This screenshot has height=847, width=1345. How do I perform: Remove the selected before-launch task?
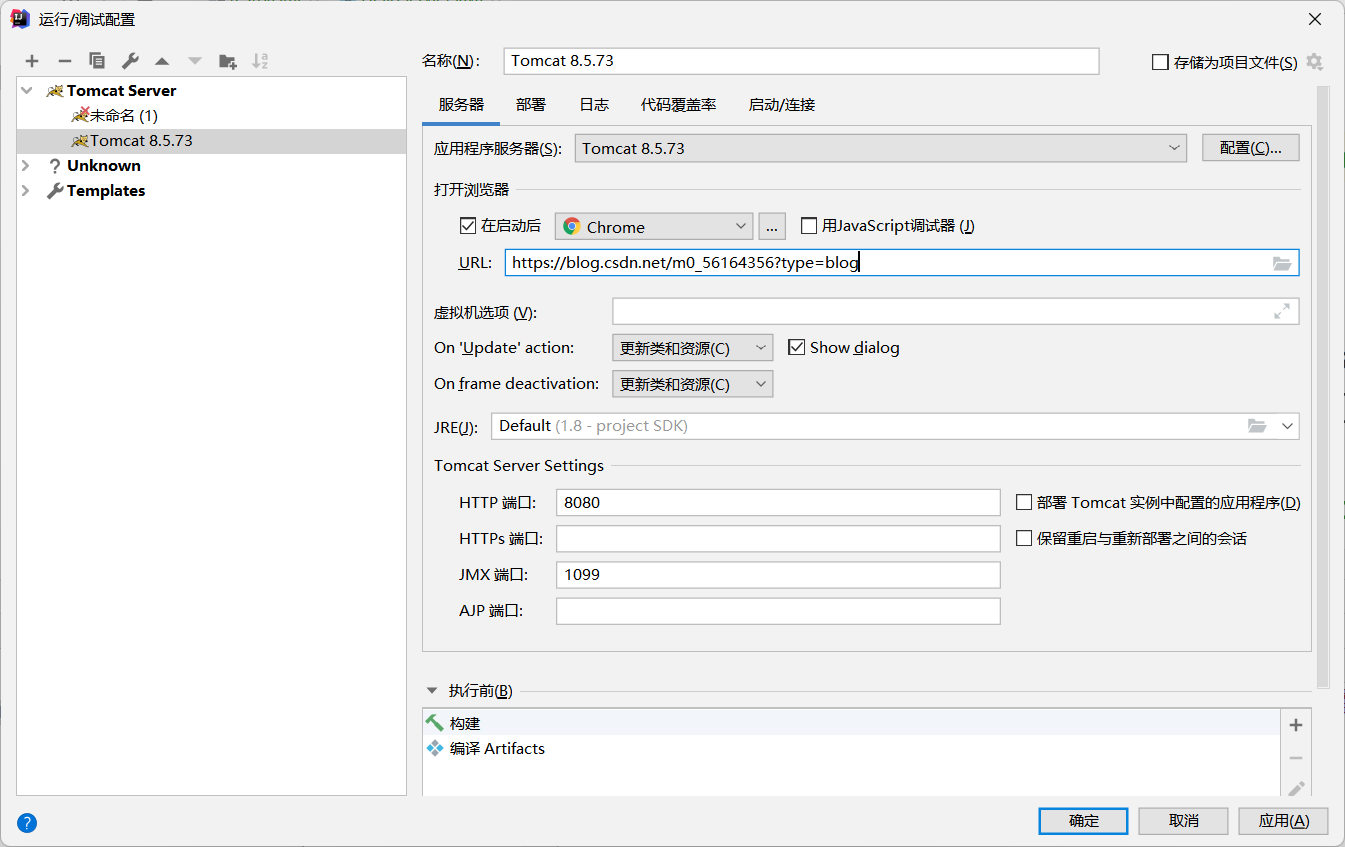(1296, 758)
